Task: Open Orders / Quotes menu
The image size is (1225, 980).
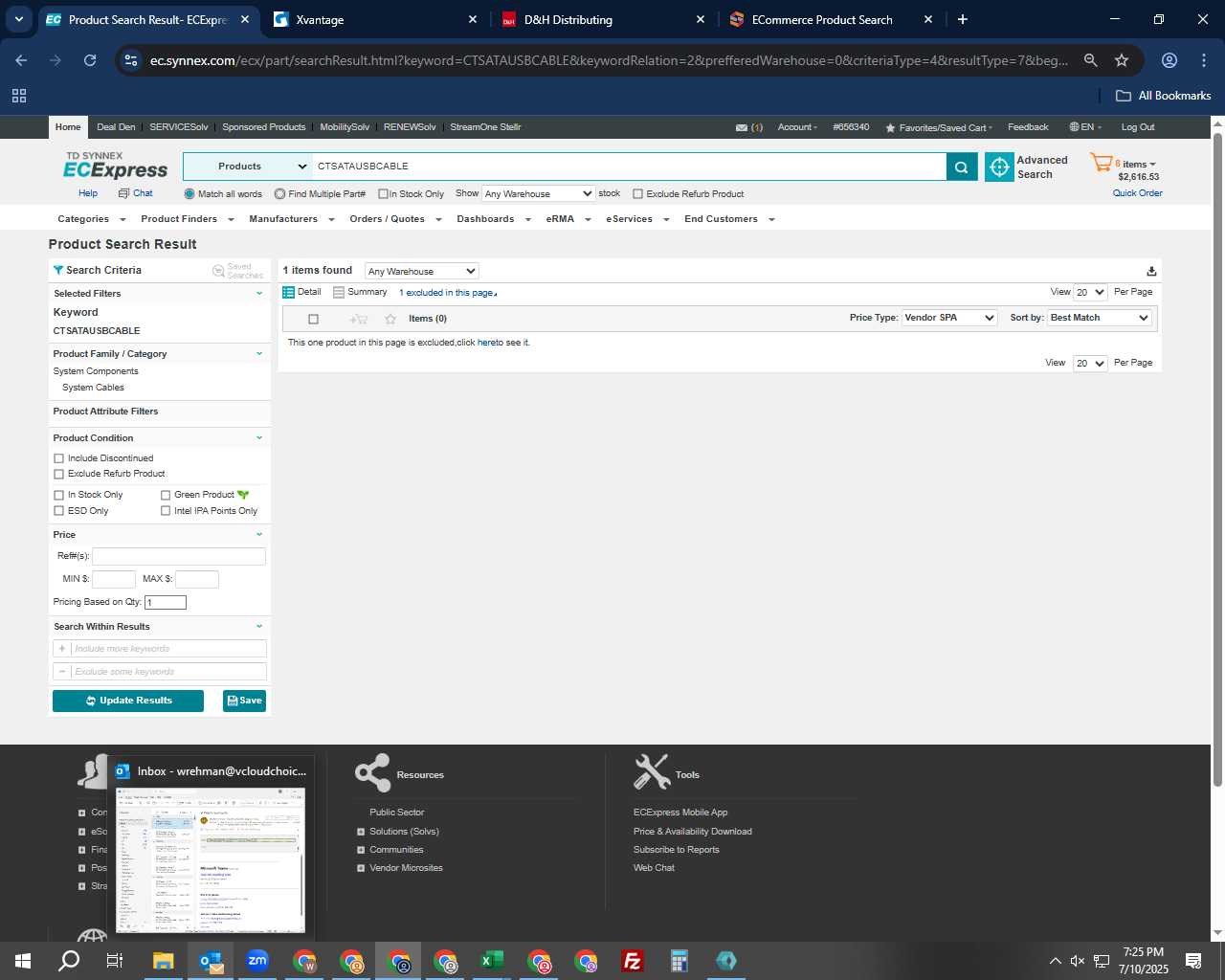Action: [395, 219]
